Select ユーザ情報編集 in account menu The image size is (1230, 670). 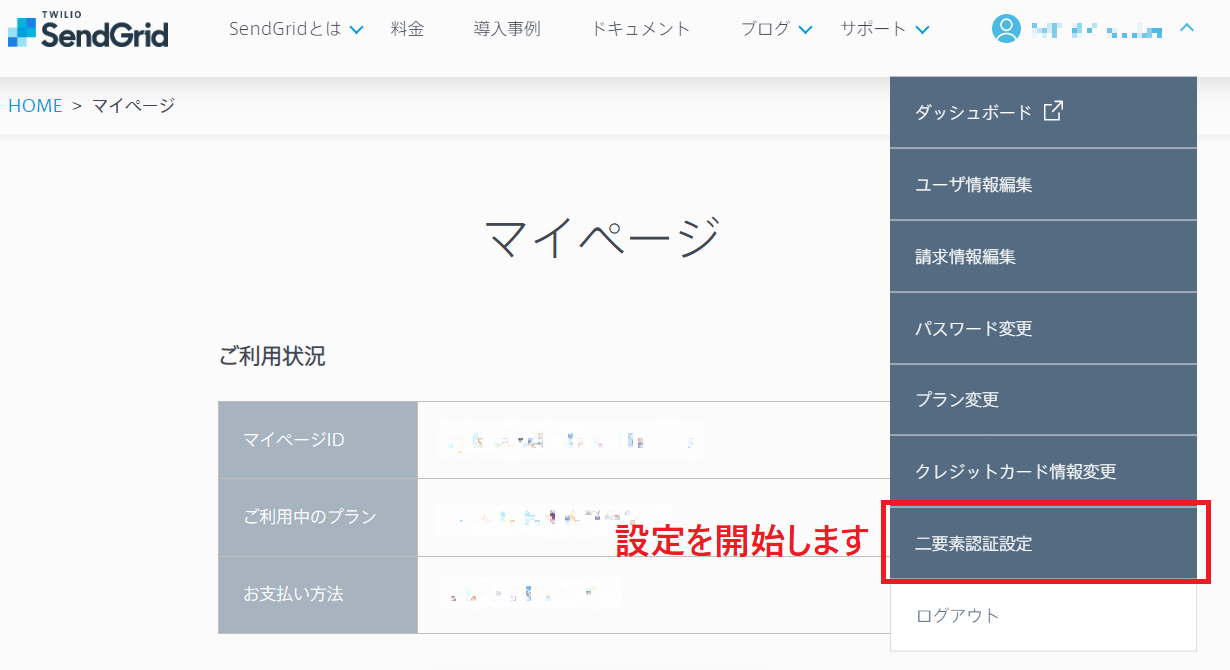(x=1043, y=184)
